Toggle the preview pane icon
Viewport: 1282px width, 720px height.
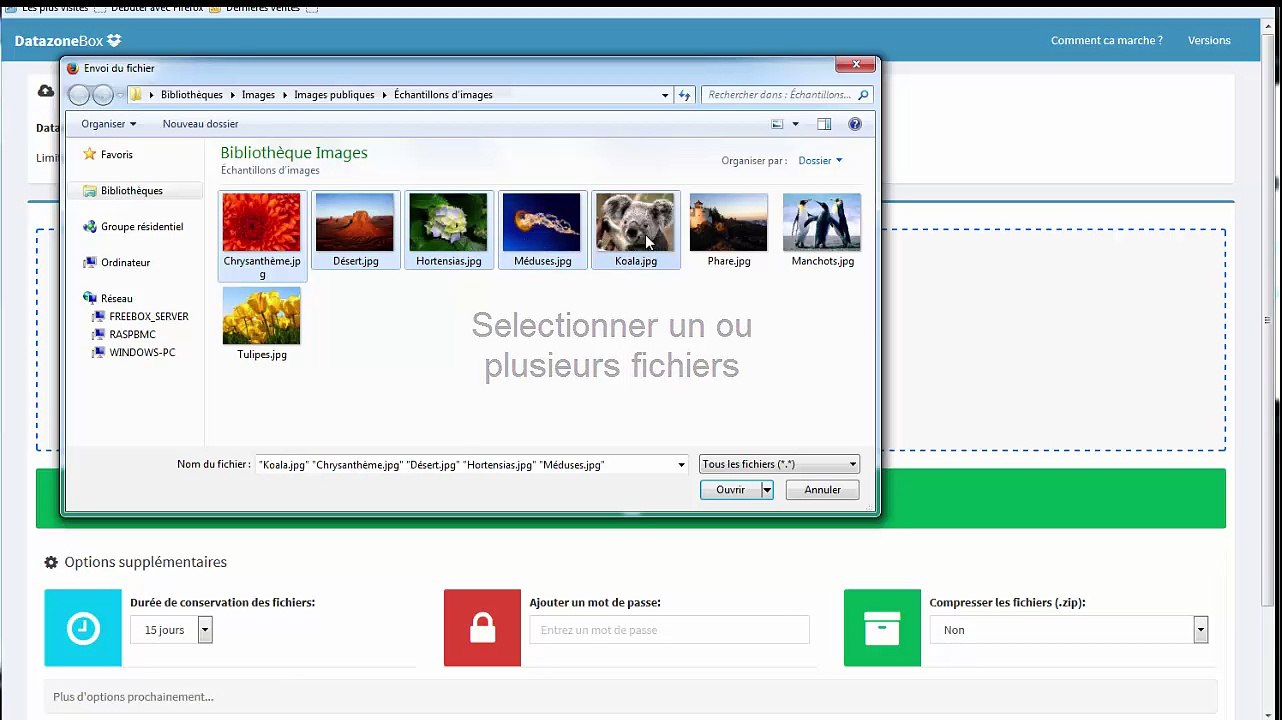click(824, 124)
